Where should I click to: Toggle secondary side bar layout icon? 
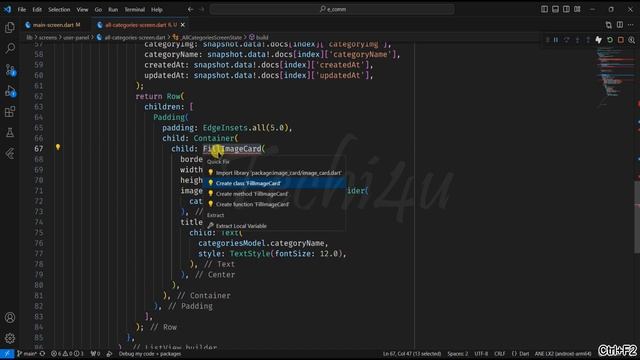click(566, 9)
